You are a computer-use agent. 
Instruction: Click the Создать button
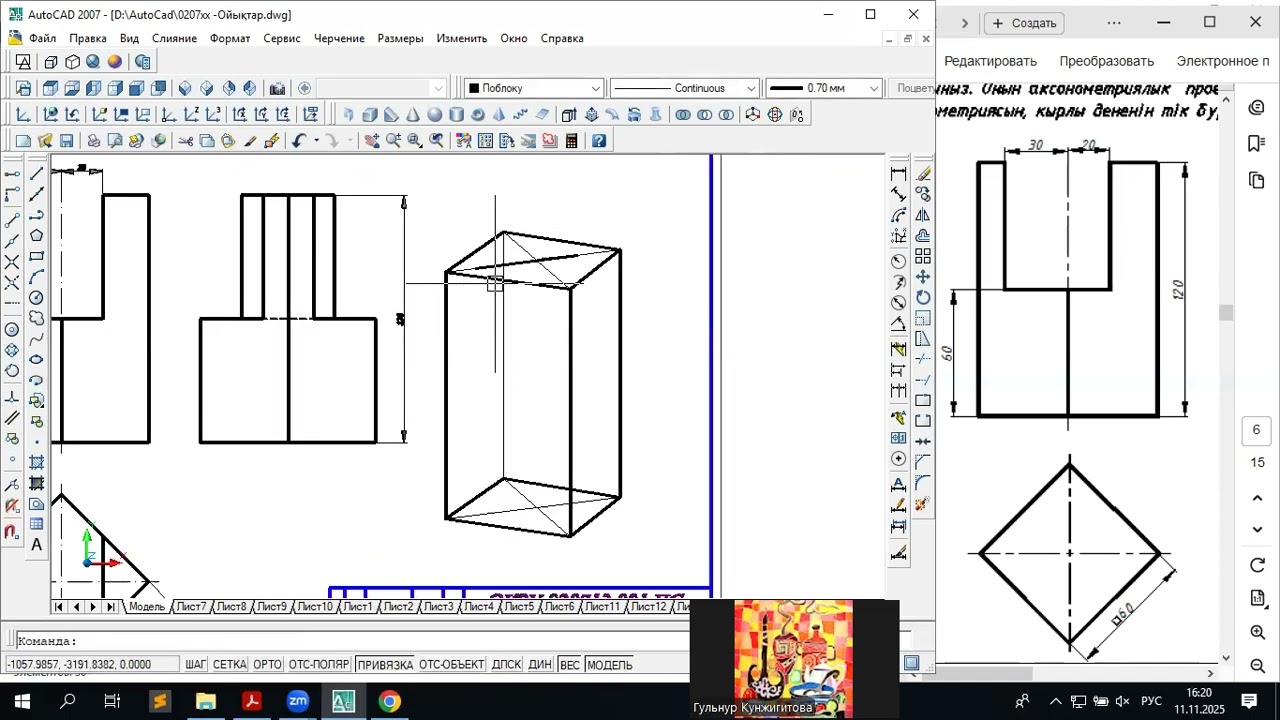1024,23
